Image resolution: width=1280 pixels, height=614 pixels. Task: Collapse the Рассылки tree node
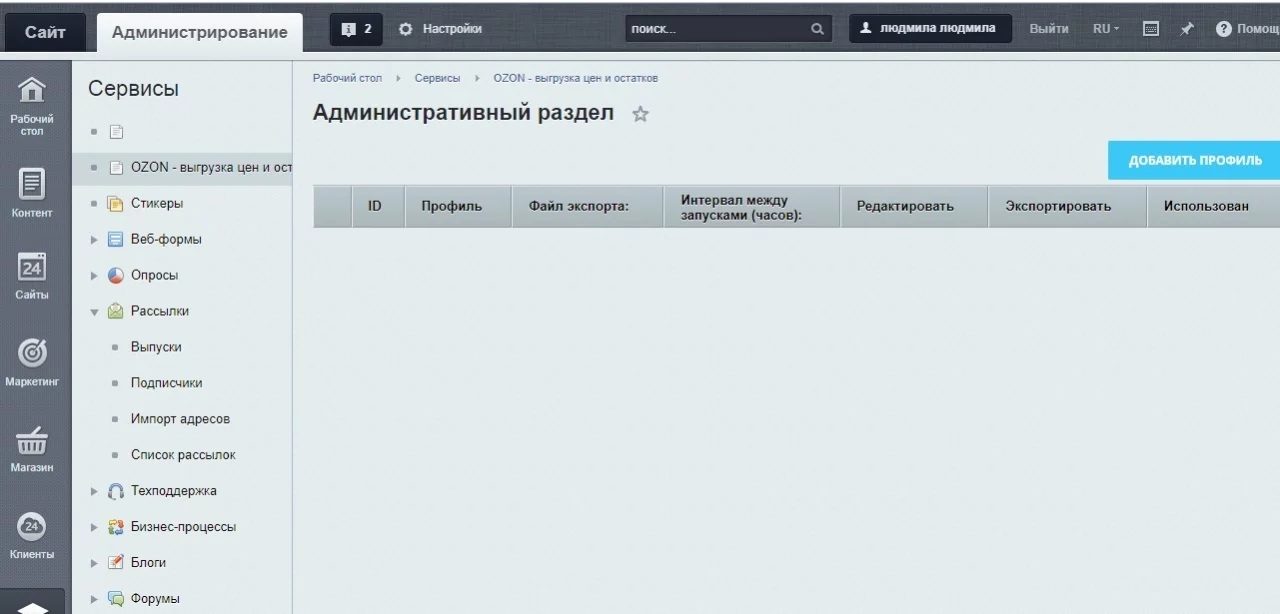click(95, 312)
